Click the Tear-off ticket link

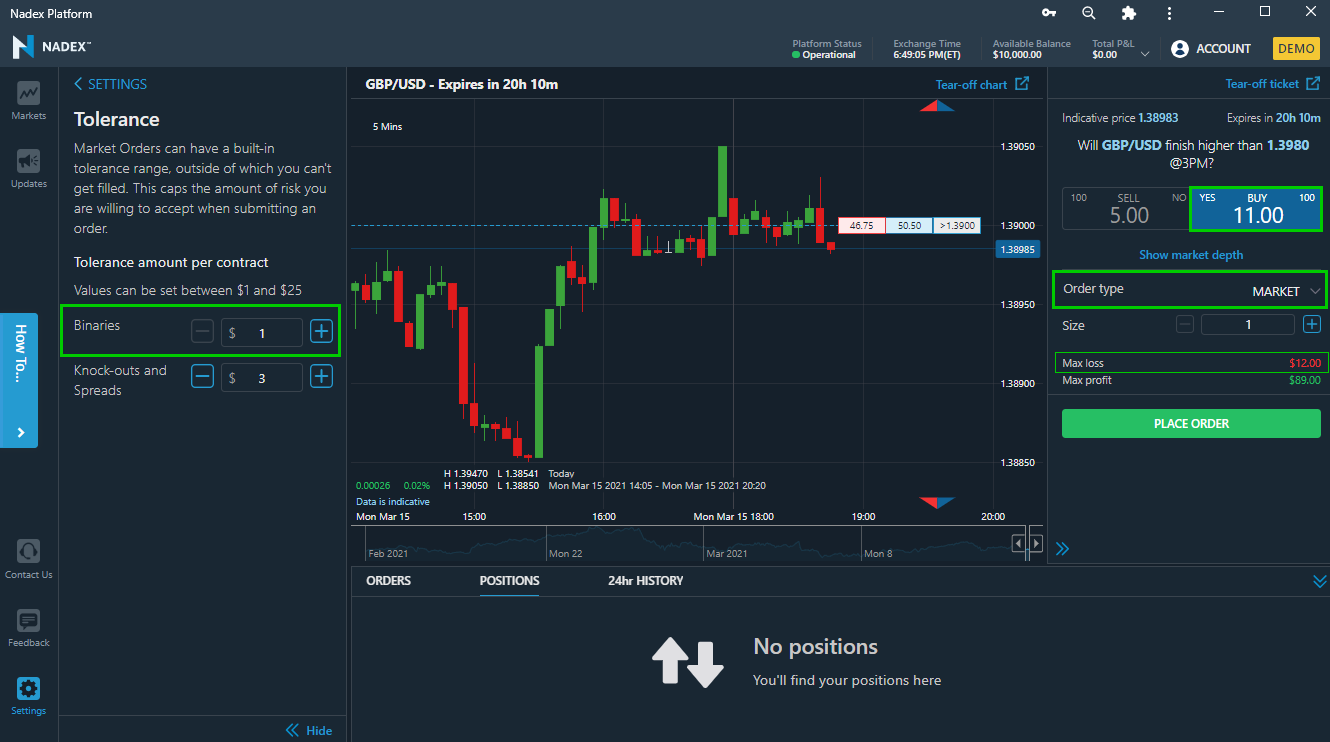click(1262, 84)
